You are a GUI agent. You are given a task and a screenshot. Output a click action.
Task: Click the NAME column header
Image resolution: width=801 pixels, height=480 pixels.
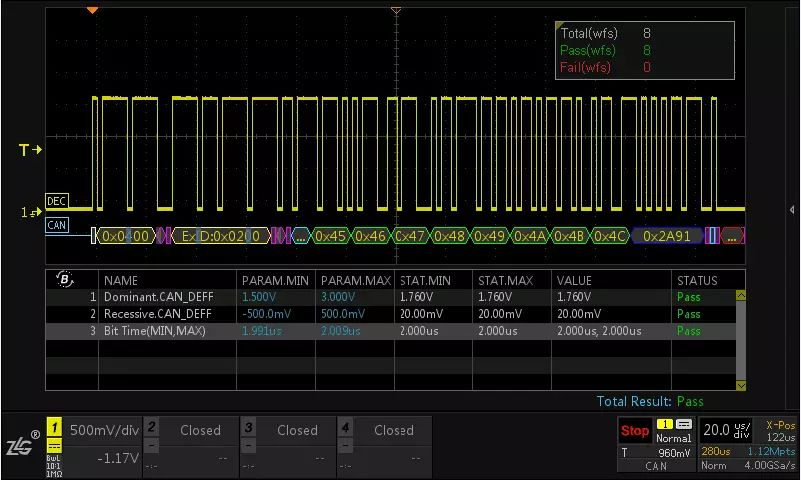tap(121, 280)
